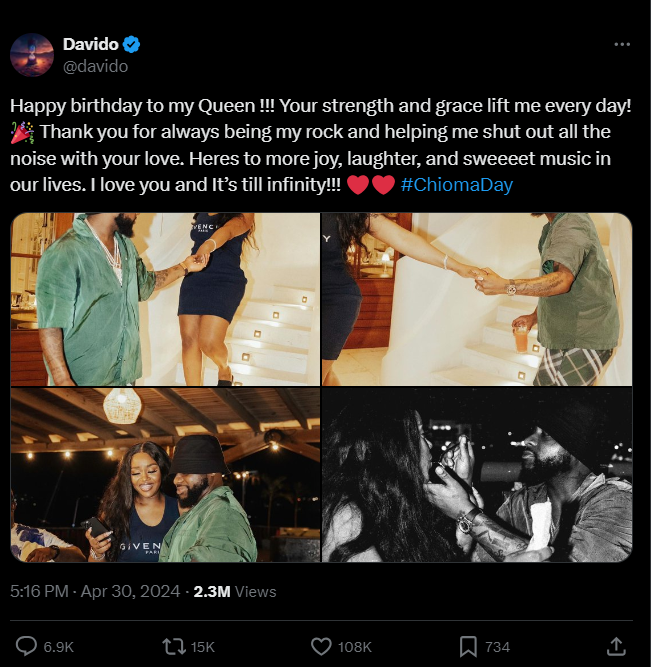Open the bottom-left couple photo

(x=165, y=476)
